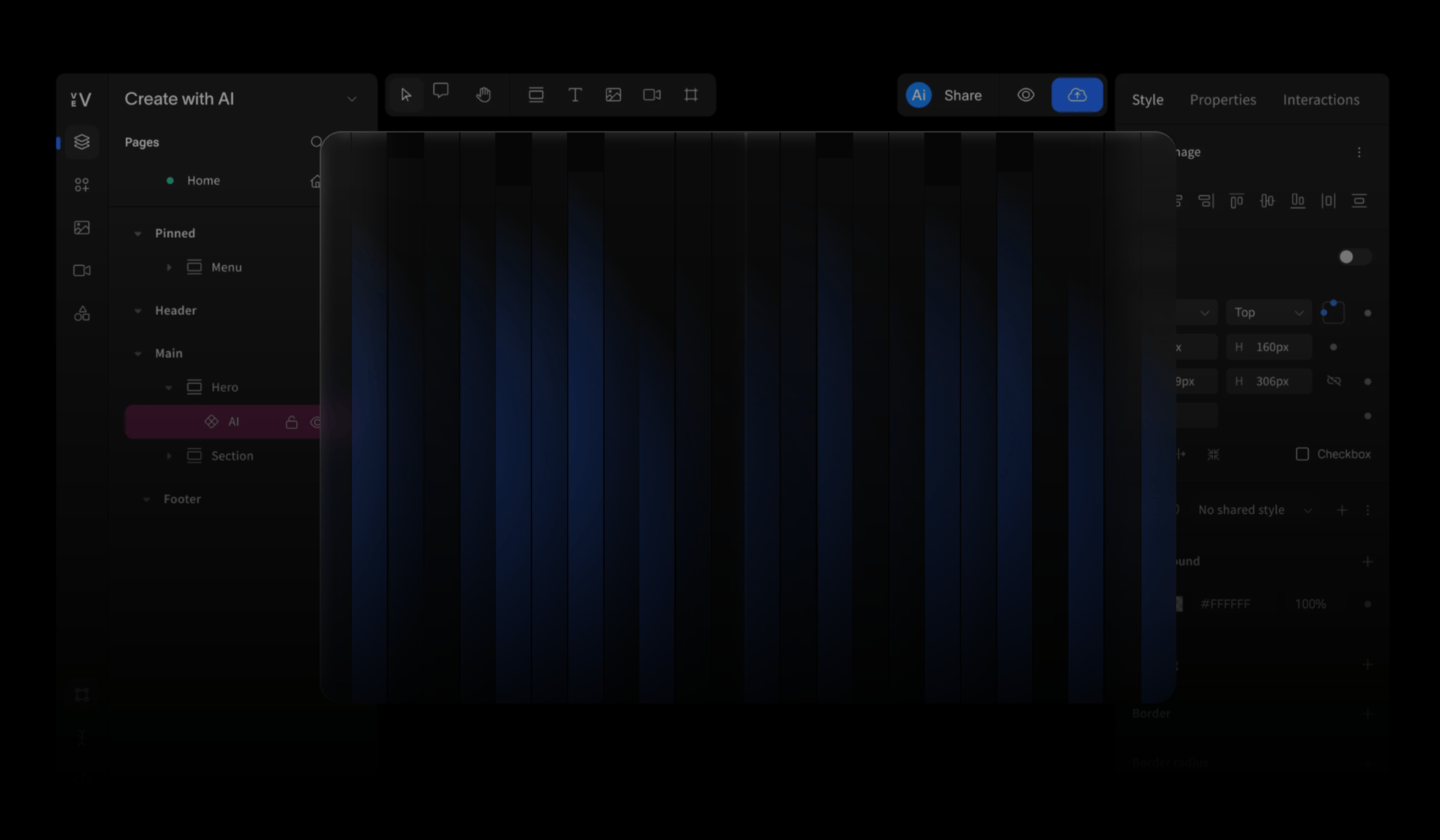Switch to the Properties tab
The width and height of the screenshot is (1440, 840).
1222,100
